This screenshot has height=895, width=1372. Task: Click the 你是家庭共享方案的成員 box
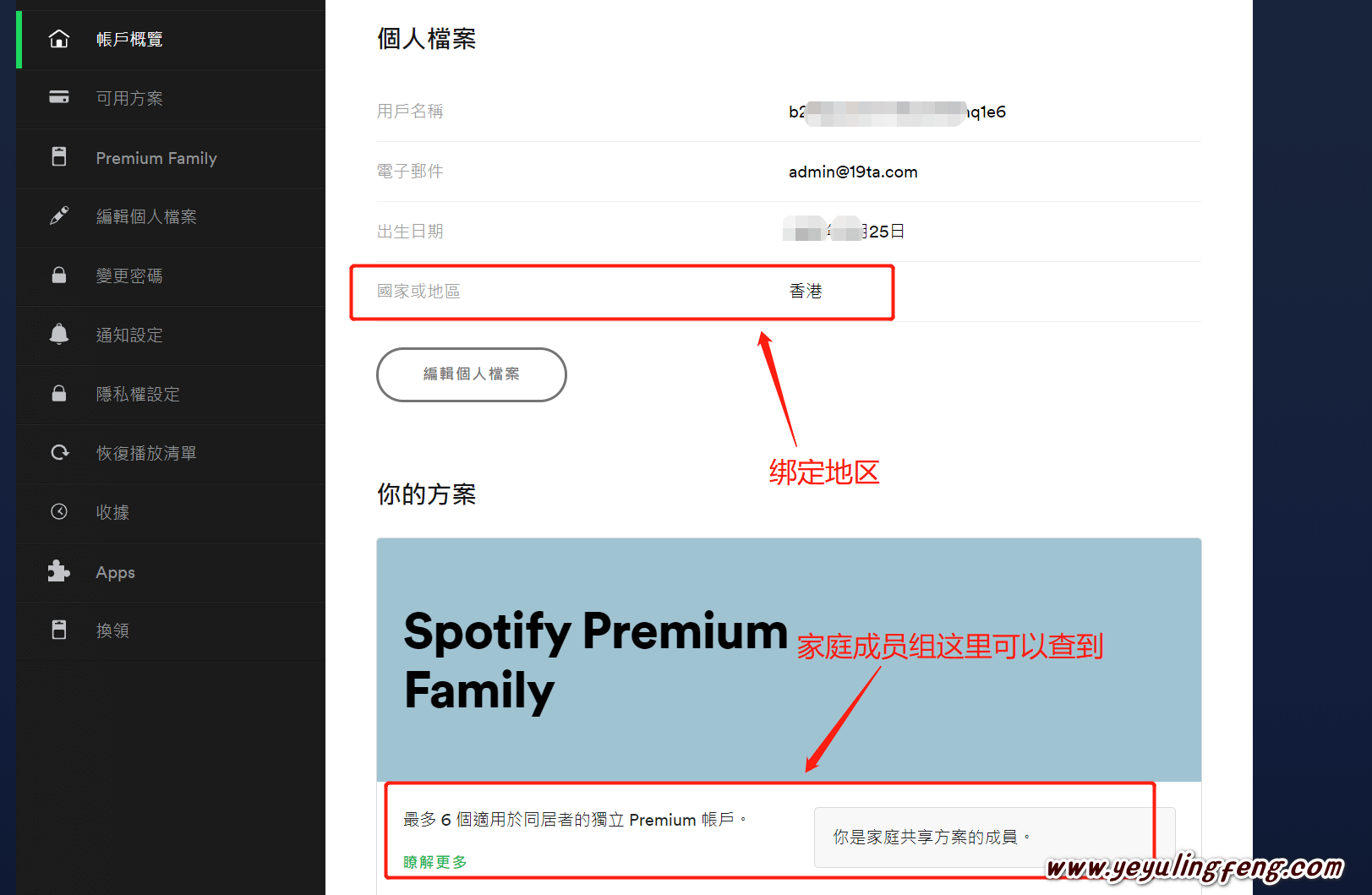click(x=994, y=838)
